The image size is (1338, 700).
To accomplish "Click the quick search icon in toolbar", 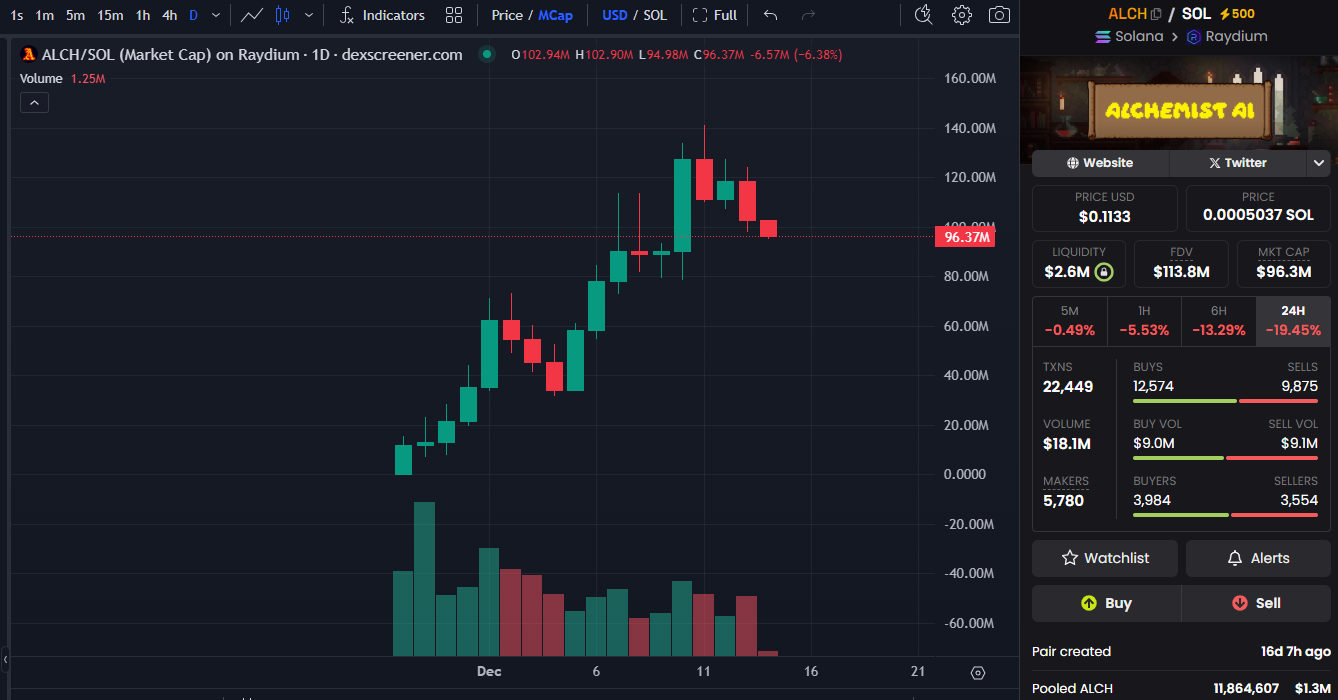I will [x=924, y=15].
